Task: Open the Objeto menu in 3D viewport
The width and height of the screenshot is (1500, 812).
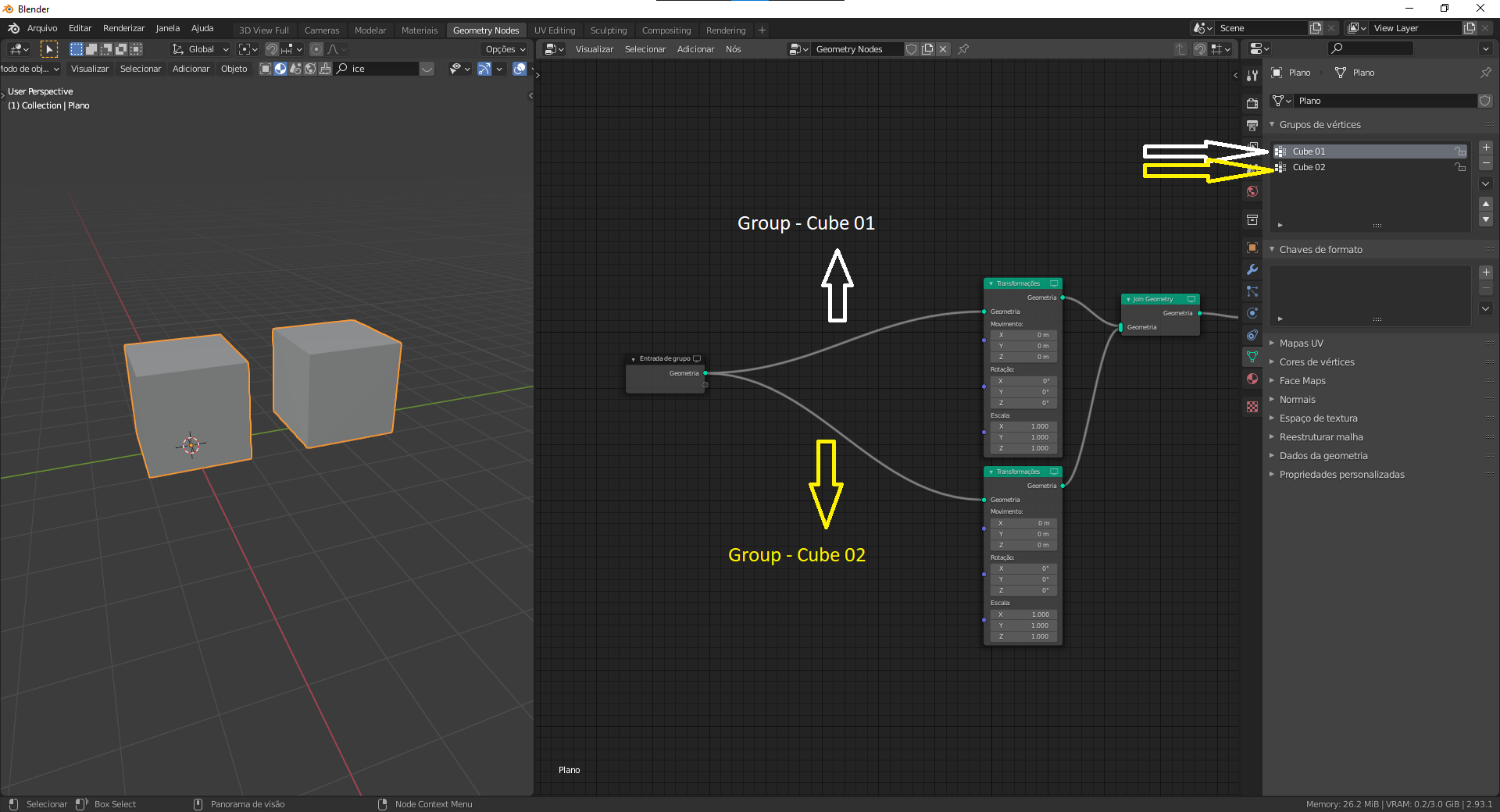Action: coord(234,69)
